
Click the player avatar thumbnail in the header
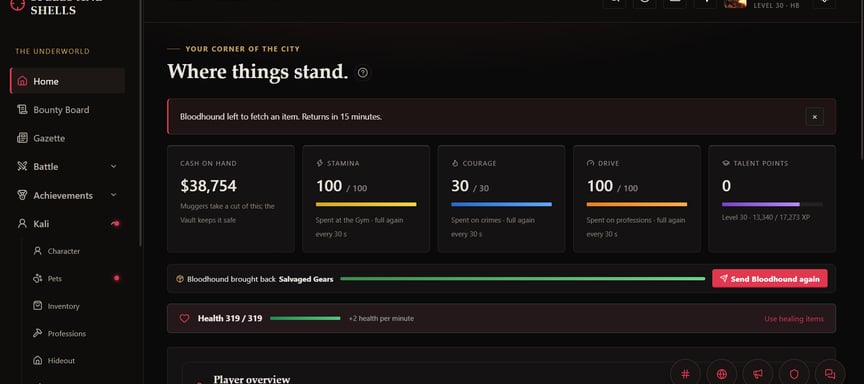(735, 3)
